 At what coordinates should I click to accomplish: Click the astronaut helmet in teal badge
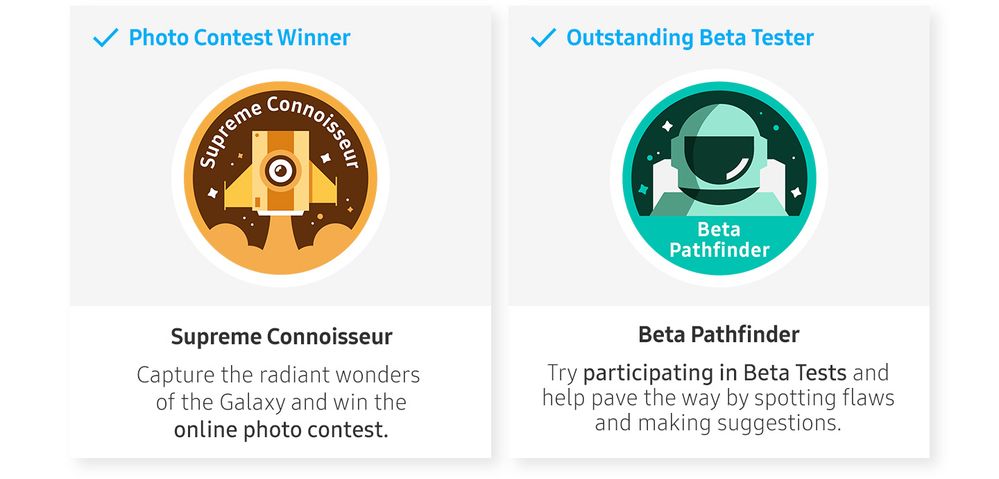pyautogui.click(x=719, y=152)
